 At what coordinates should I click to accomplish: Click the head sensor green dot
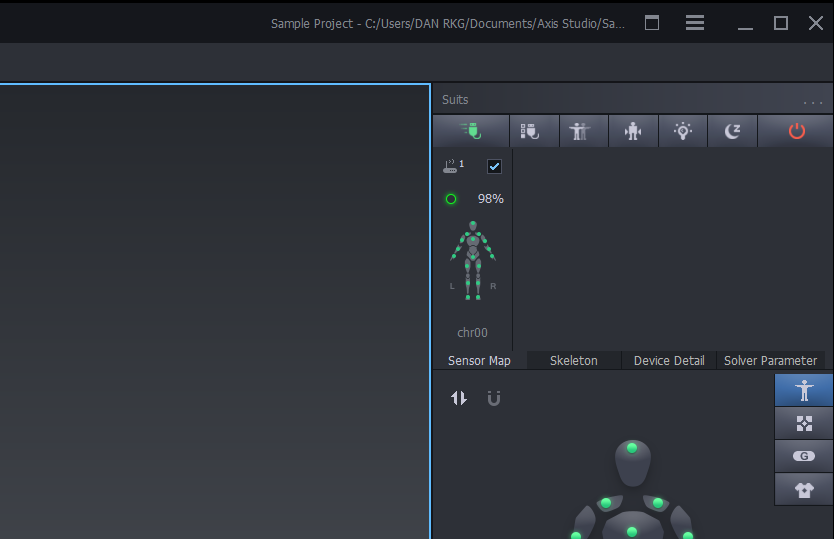tap(632, 448)
